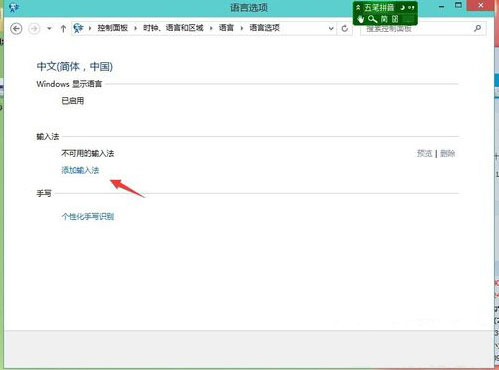The width and height of the screenshot is (499, 370).
Task: Toggle 简 simplified/traditional on the IME bar
Action: [384, 19]
